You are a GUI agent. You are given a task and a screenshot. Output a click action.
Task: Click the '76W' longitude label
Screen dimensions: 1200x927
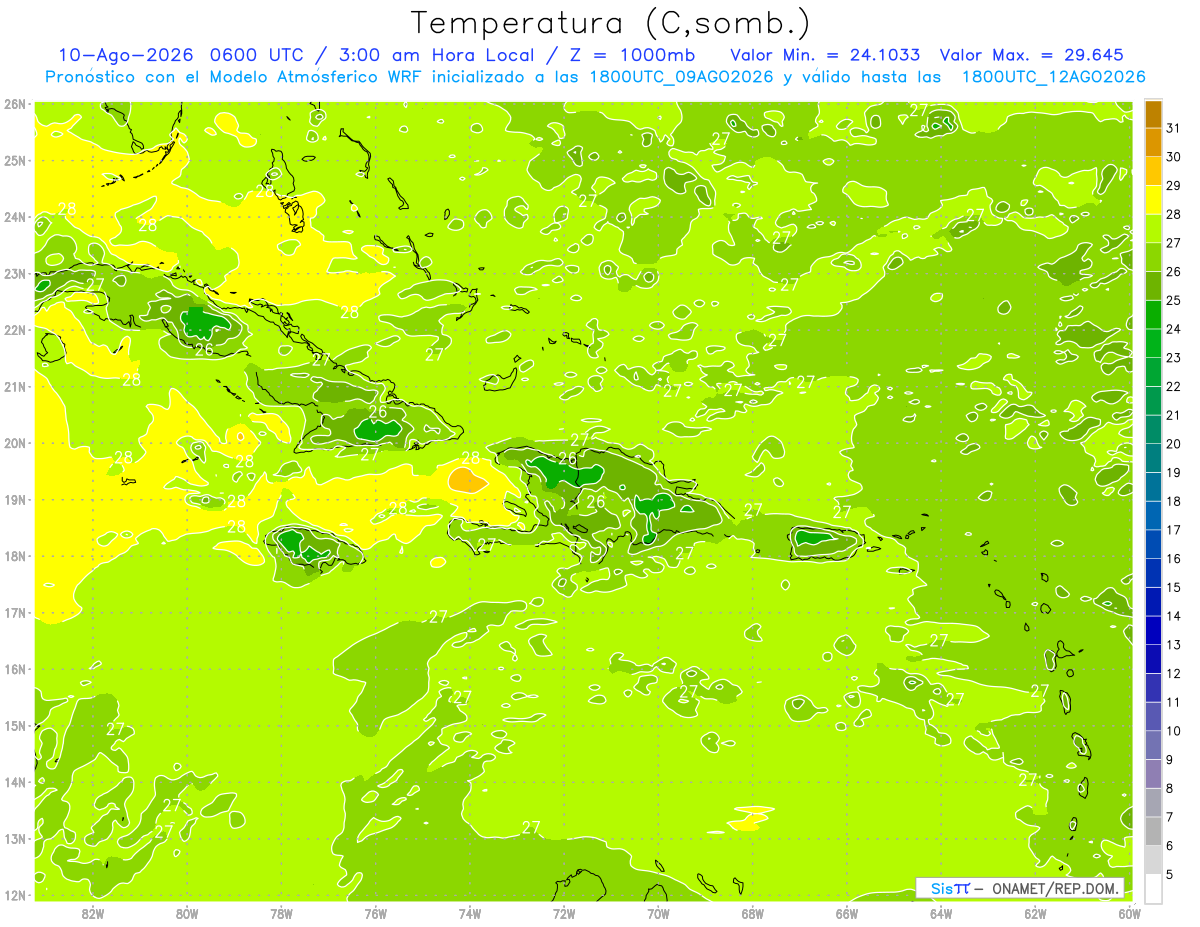pyautogui.click(x=375, y=913)
